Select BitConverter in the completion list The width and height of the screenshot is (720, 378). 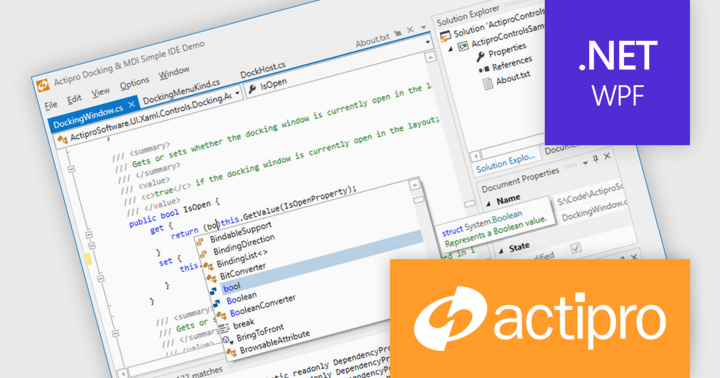tap(243, 271)
